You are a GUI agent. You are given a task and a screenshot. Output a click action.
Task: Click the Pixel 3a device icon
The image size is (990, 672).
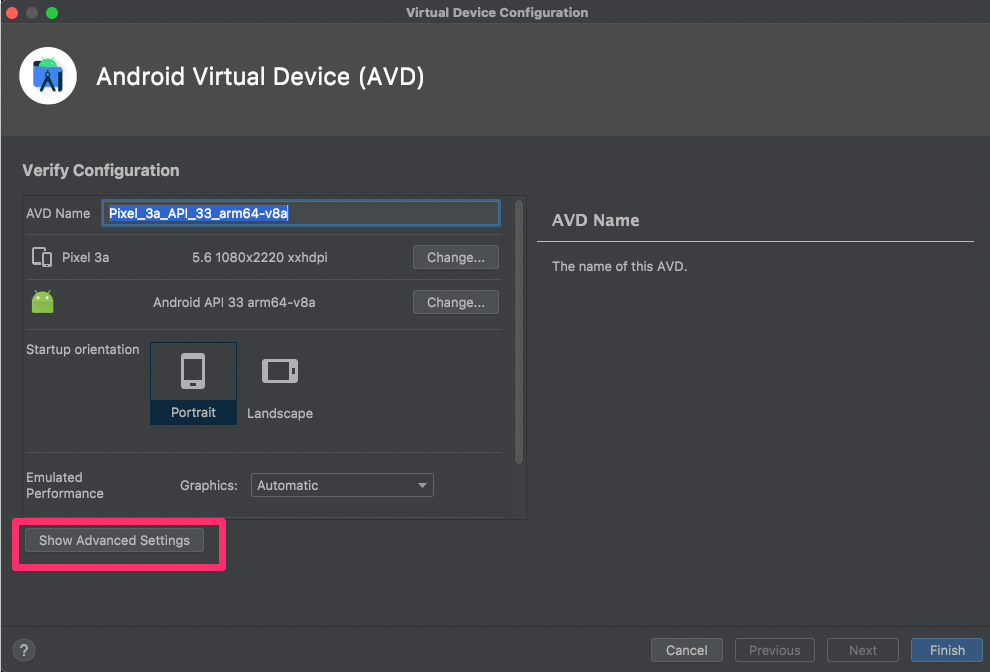coord(42,257)
